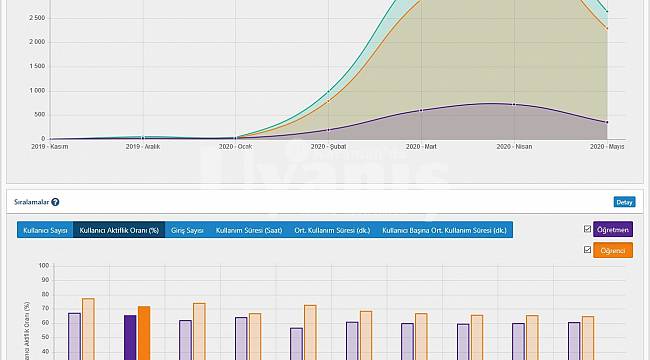
Task: Click the 2020 - Mayıs green data point
Action: pos(607,12)
